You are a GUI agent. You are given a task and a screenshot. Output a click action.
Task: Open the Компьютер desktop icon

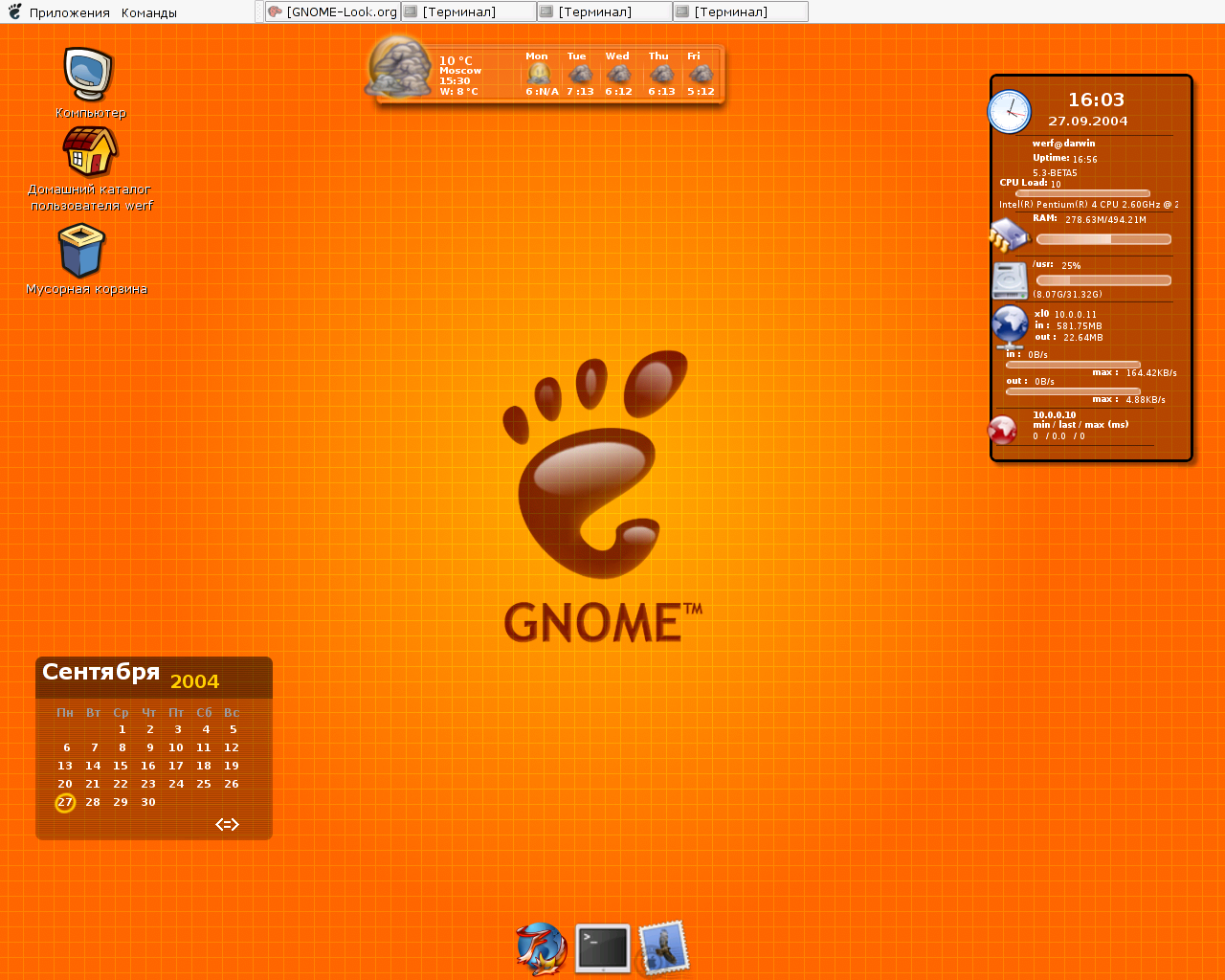point(89,75)
